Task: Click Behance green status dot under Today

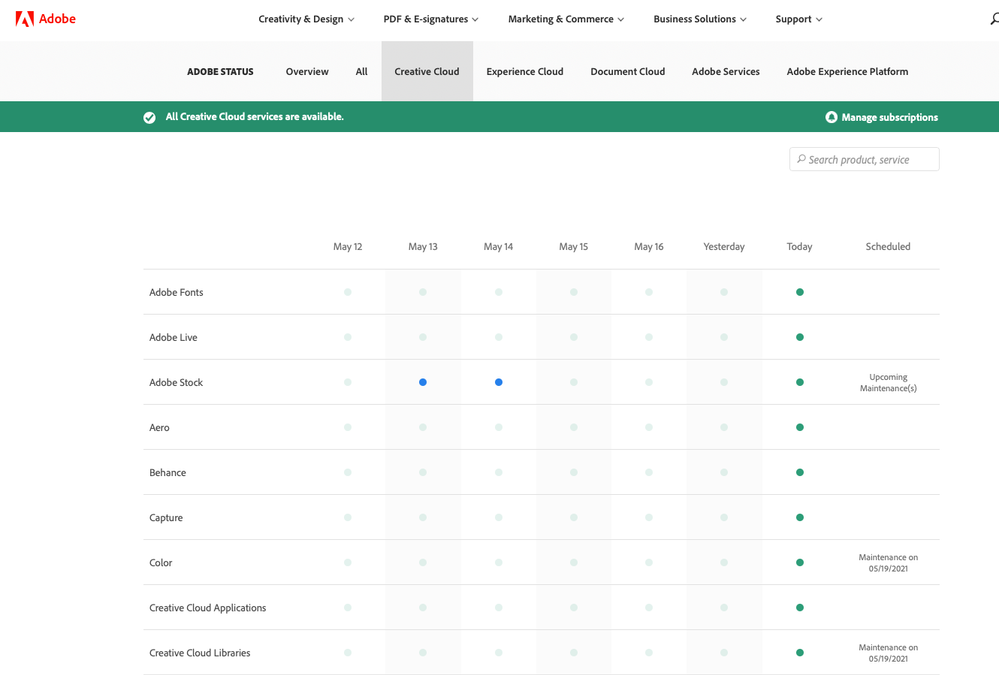Action: (799, 472)
